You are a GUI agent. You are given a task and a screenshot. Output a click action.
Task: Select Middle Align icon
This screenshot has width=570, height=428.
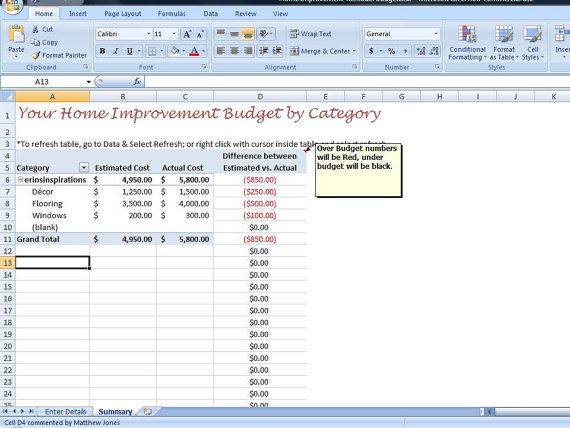[234, 34]
